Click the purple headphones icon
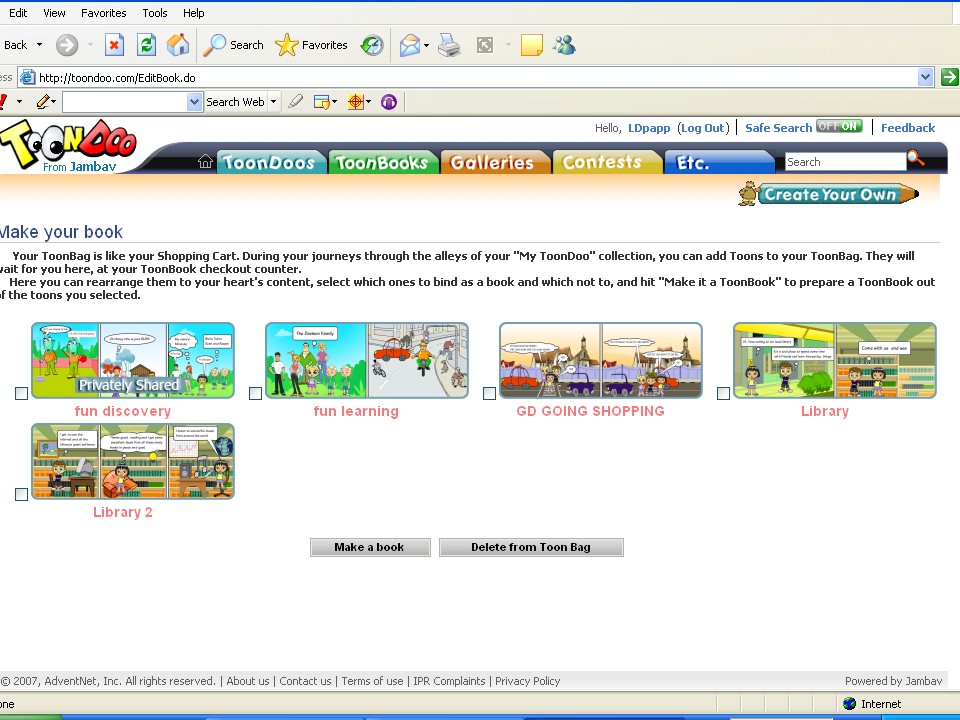Screen dimensions: 960x720 389,102
